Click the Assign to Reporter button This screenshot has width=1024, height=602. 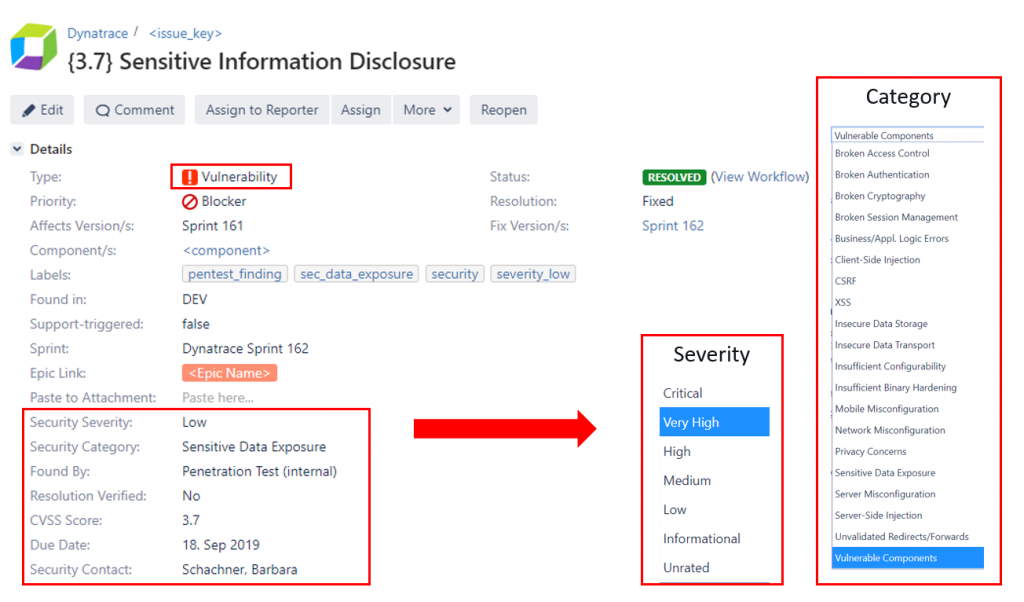click(x=261, y=110)
